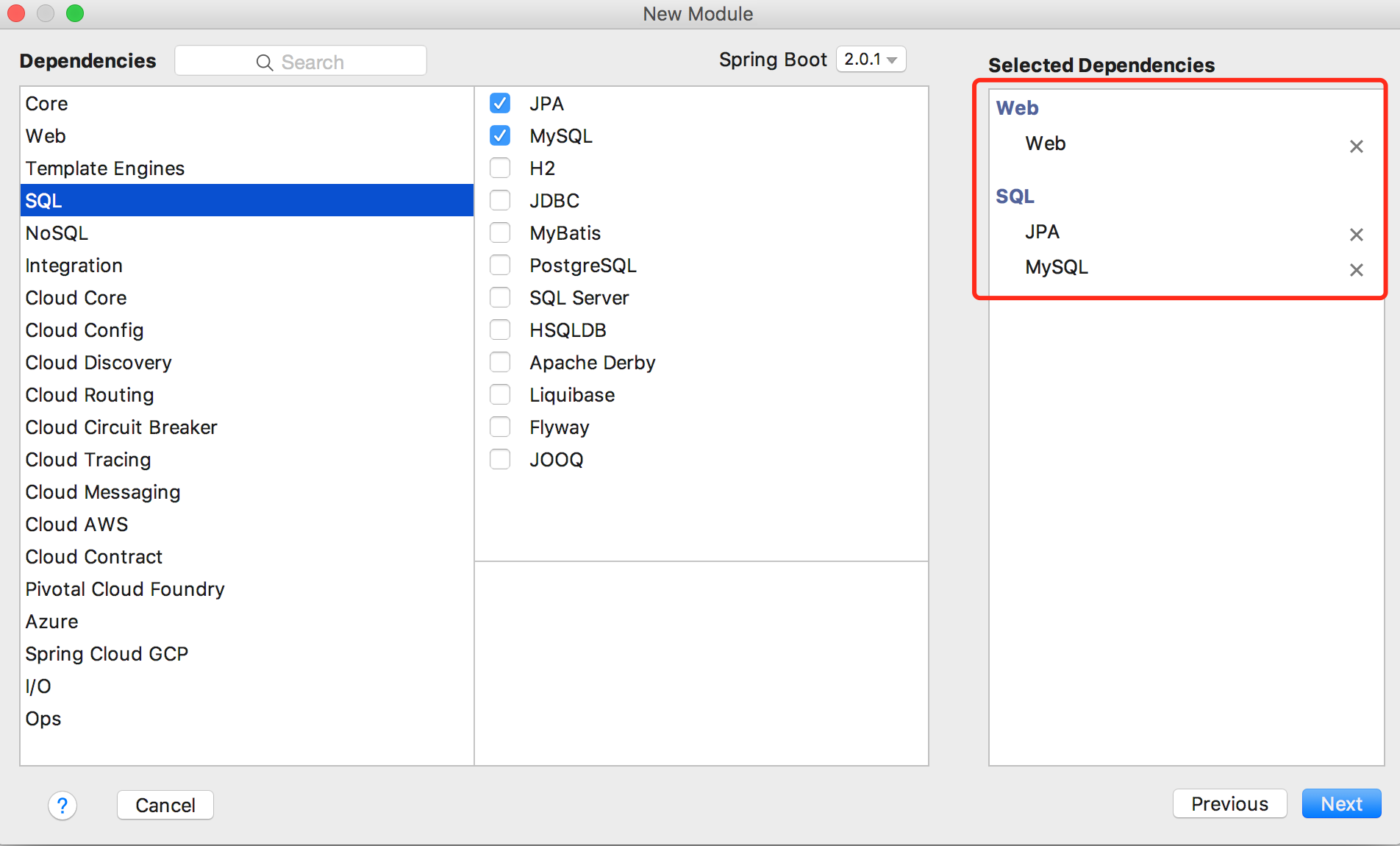This screenshot has width=1400, height=846.
Task: Open the help question mark button
Action: pyautogui.click(x=63, y=806)
